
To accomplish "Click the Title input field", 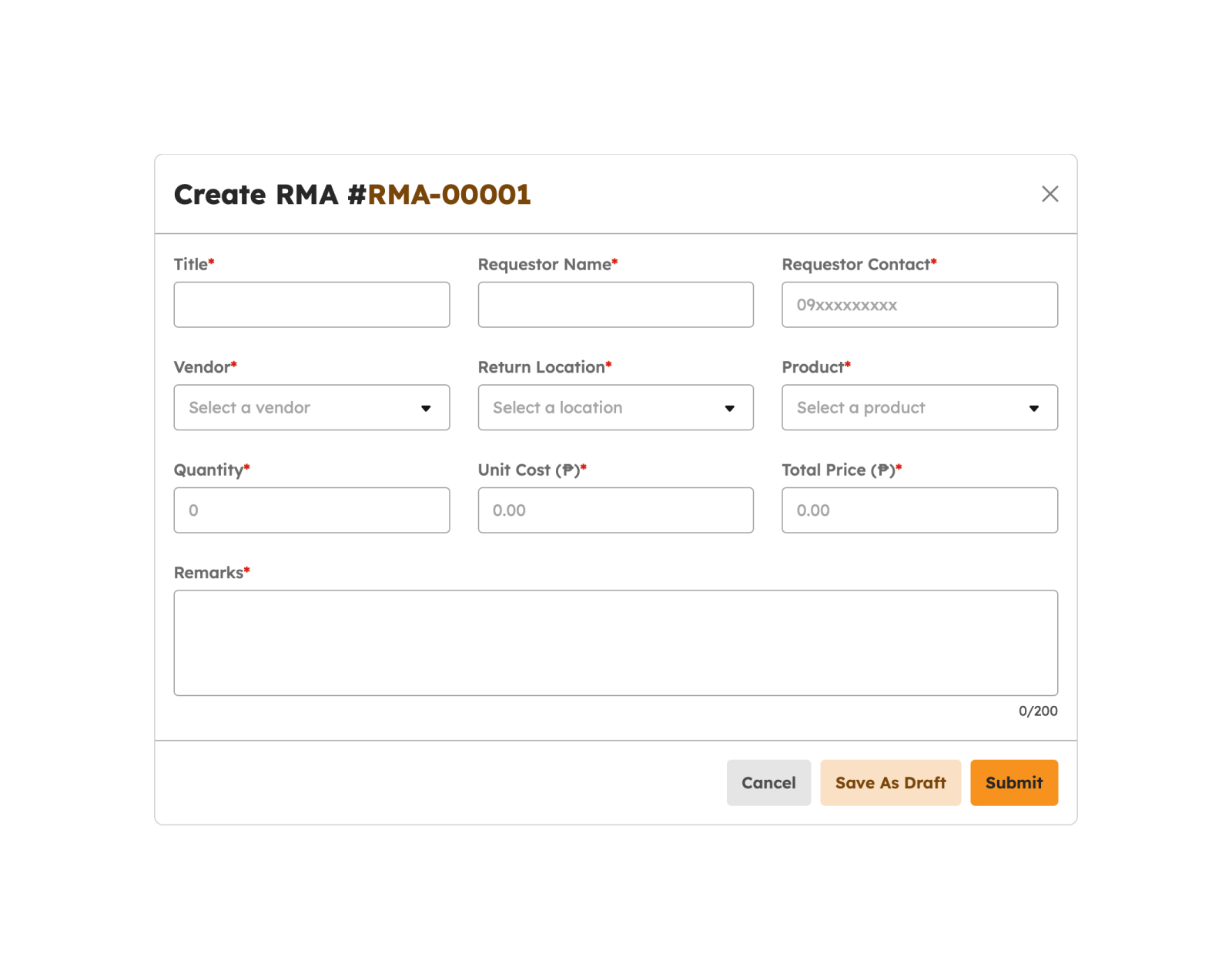I will [312, 305].
